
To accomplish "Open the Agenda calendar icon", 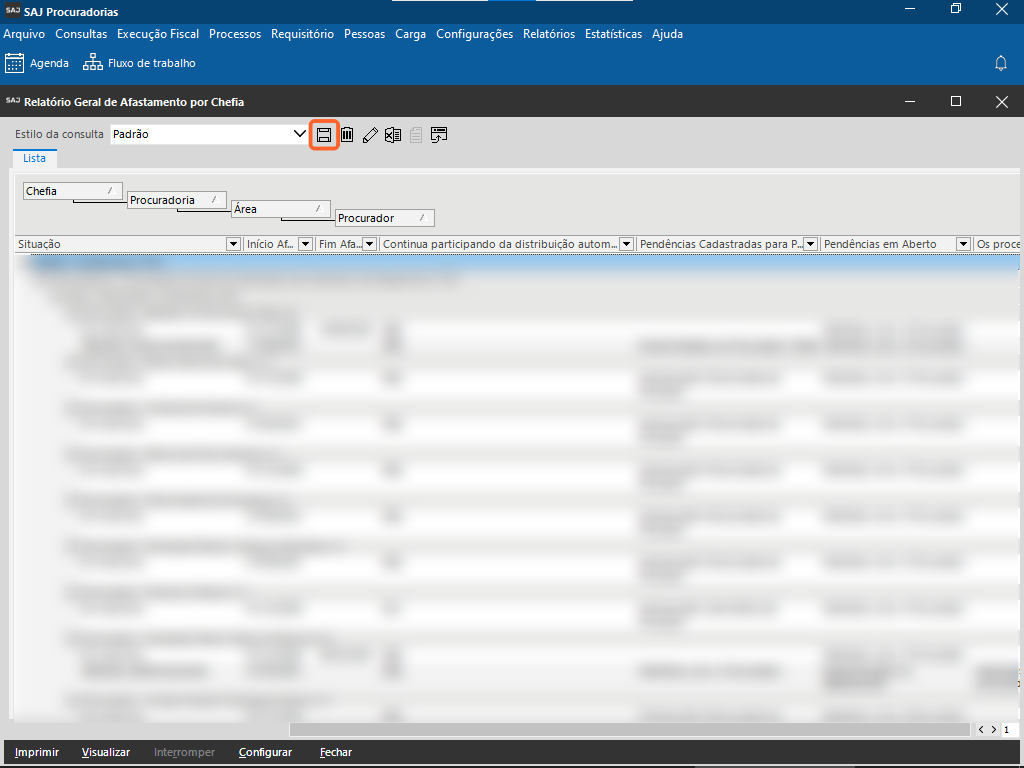I will coord(15,63).
